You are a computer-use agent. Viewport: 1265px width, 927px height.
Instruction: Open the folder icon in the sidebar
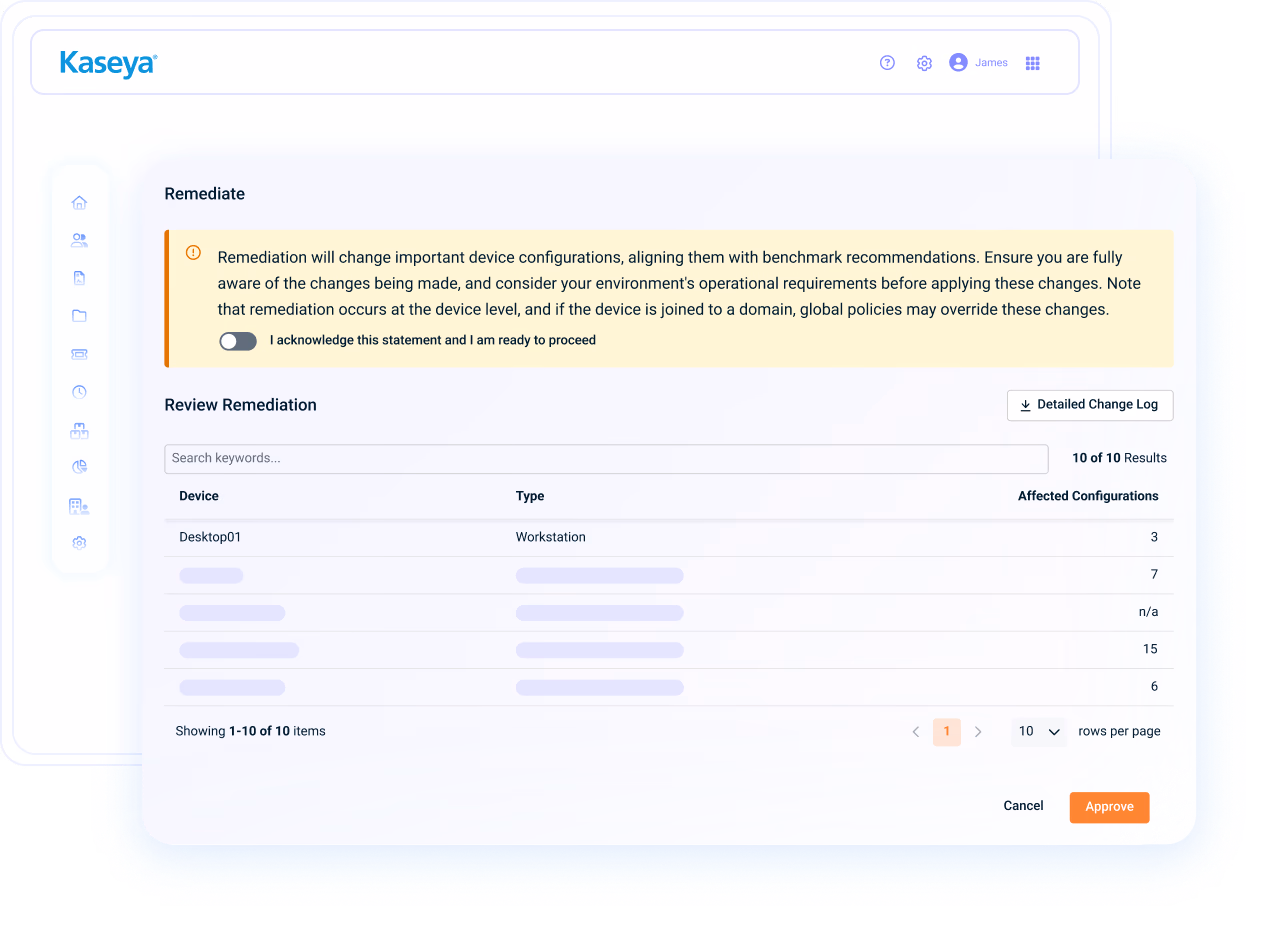point(79,316)
